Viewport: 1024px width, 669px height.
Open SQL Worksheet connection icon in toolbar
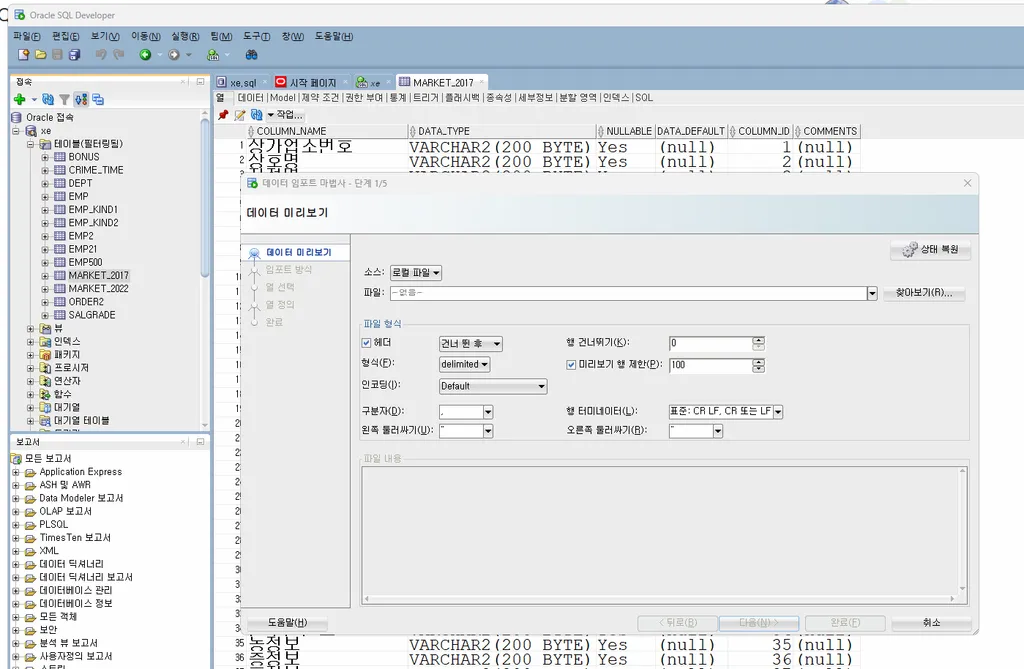213,55
